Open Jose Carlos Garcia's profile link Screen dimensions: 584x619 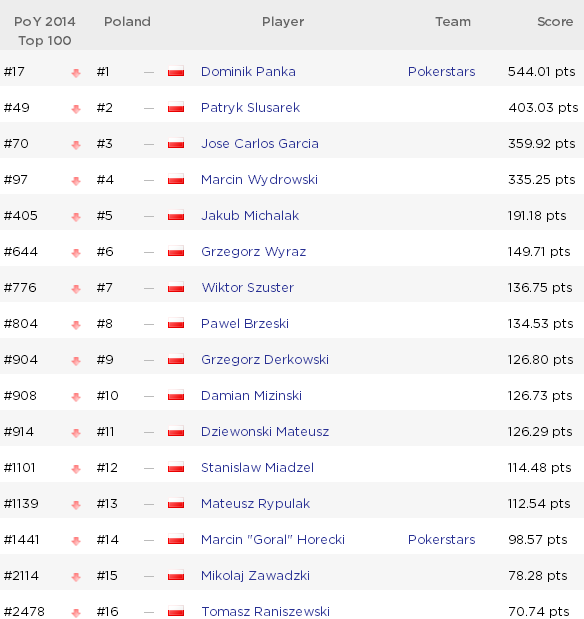coord(260,143)
